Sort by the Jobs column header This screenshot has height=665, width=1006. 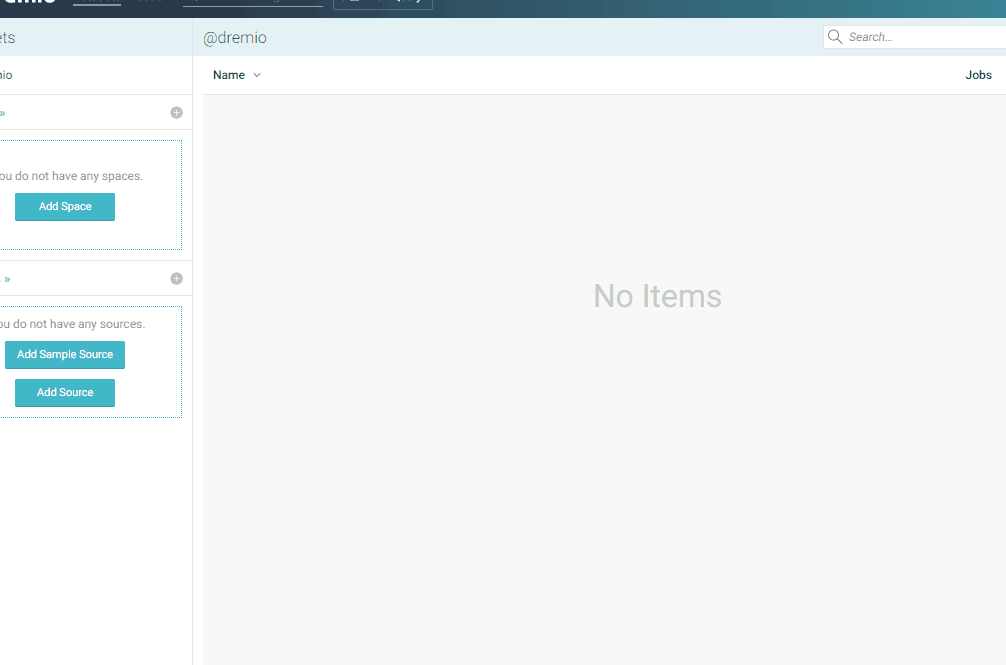978,75
